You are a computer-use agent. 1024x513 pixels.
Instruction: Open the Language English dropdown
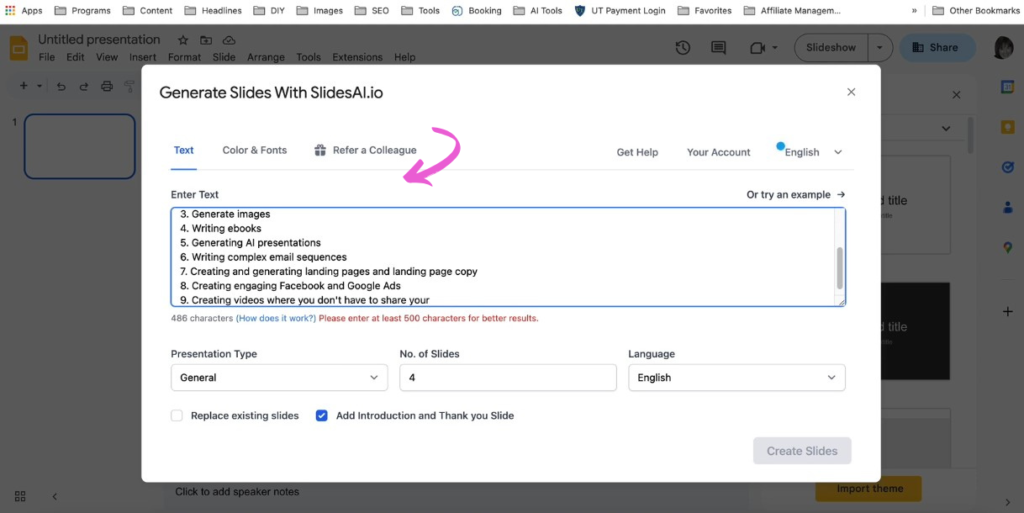point(737,378)
